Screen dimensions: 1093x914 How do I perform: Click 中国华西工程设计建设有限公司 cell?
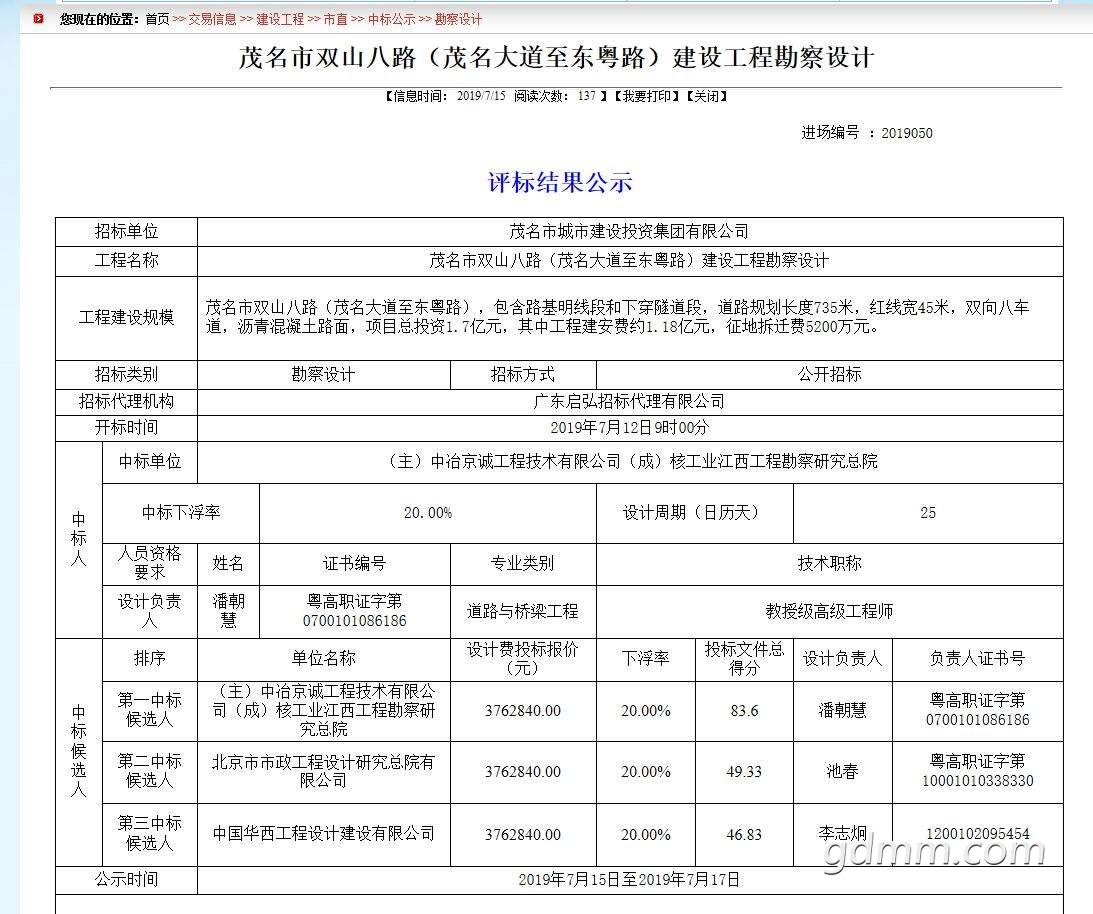[x=323, y=834]
